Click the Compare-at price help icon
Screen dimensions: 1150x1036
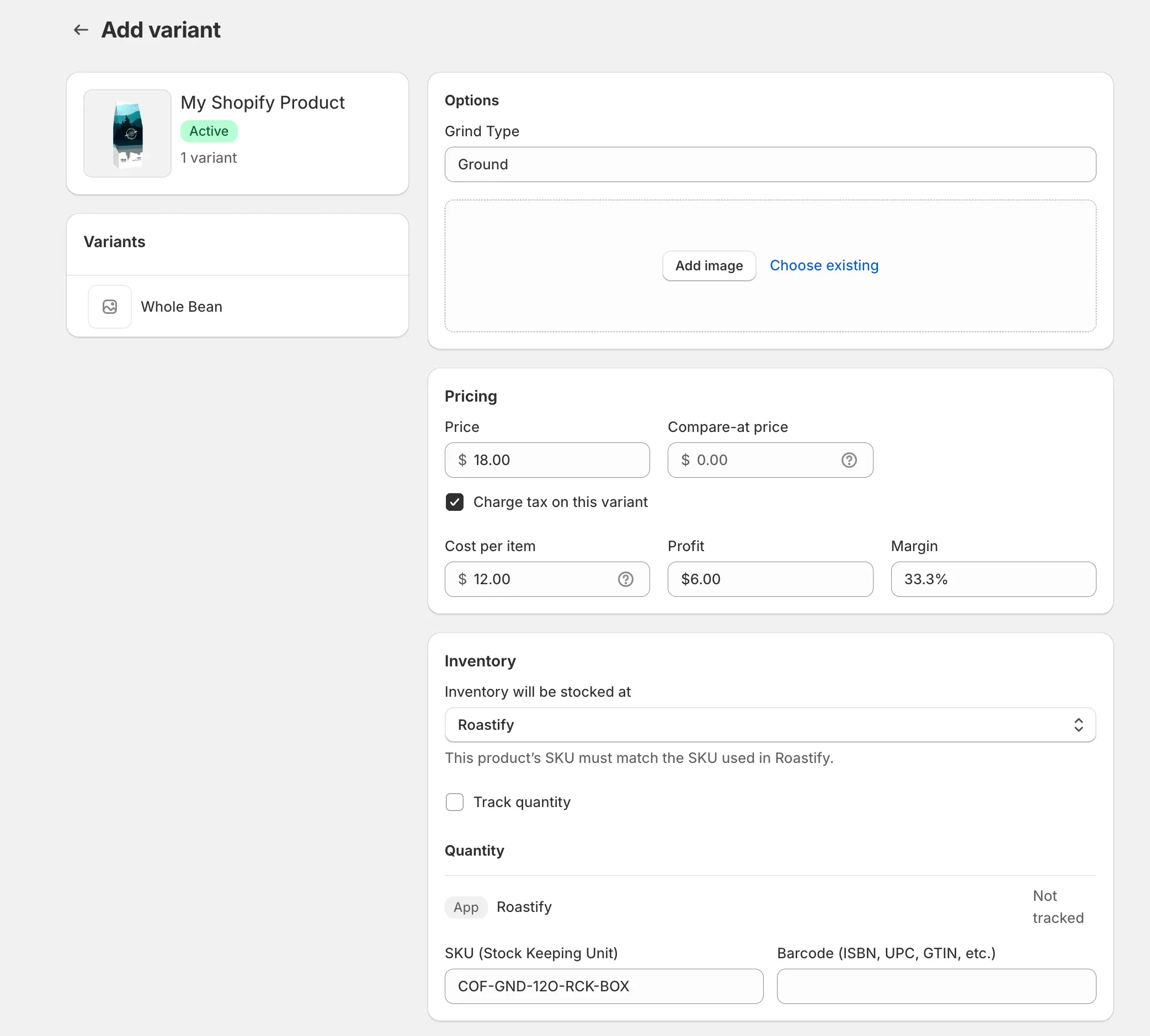849,460
